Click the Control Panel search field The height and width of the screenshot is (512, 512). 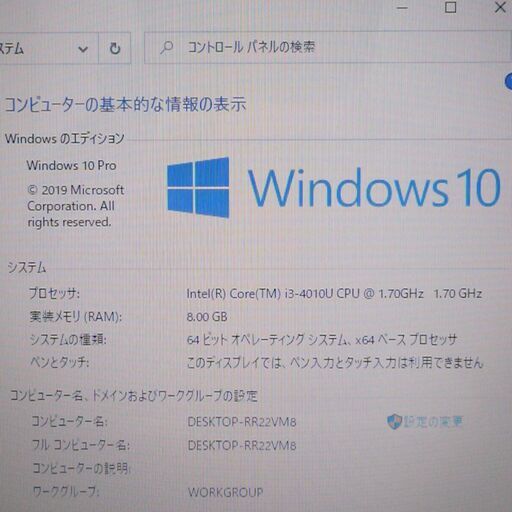(327, 47)
